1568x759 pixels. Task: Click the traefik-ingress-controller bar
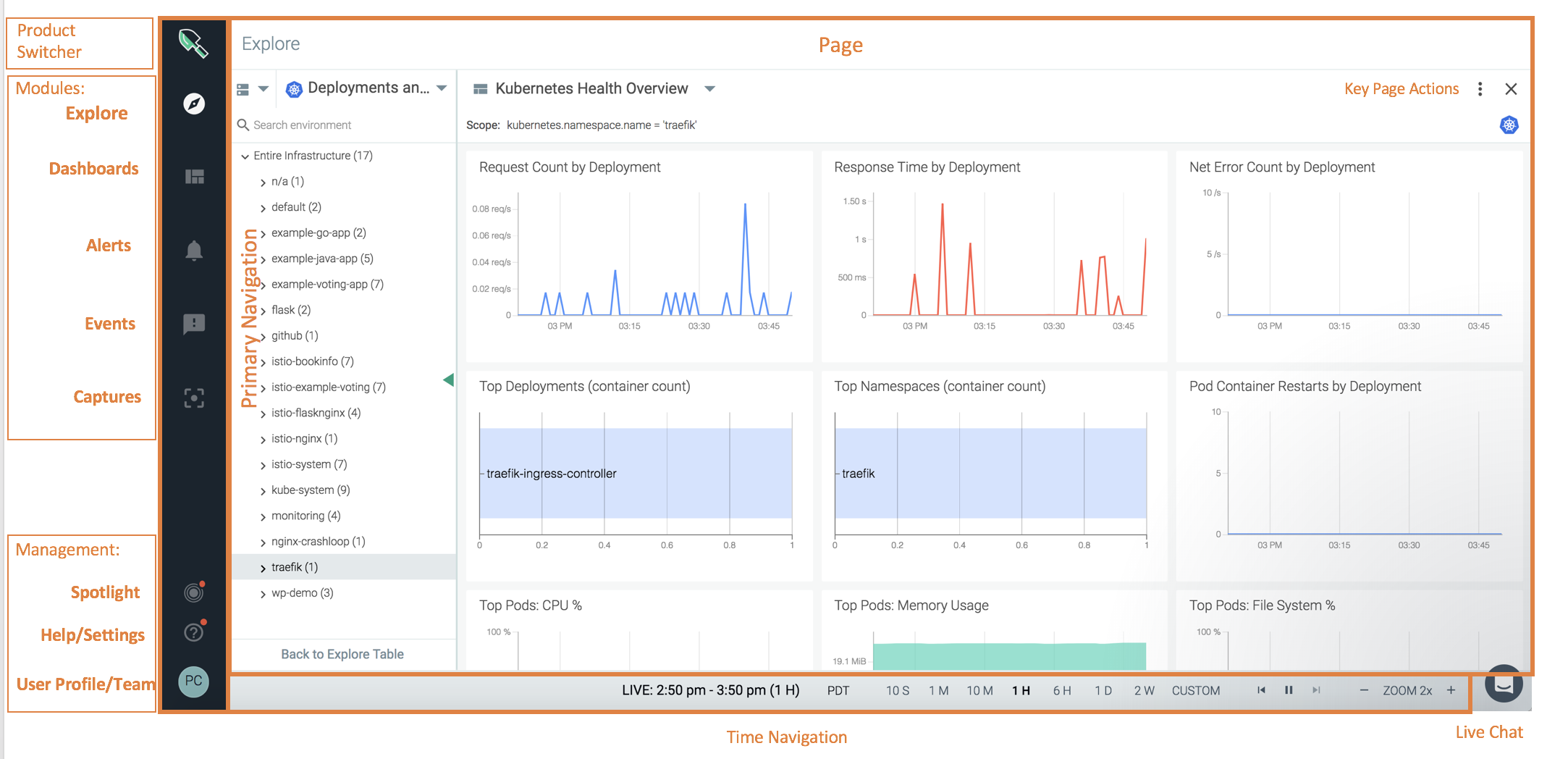(x=636, y=473)
